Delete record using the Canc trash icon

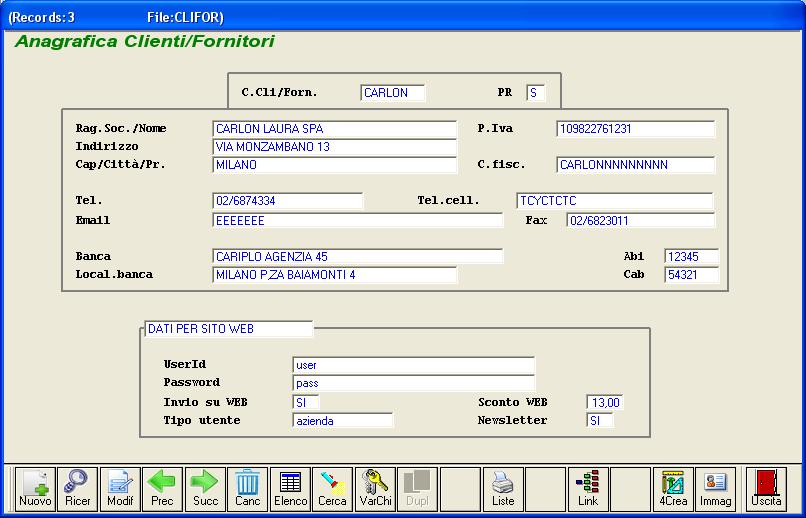[247, 489]
